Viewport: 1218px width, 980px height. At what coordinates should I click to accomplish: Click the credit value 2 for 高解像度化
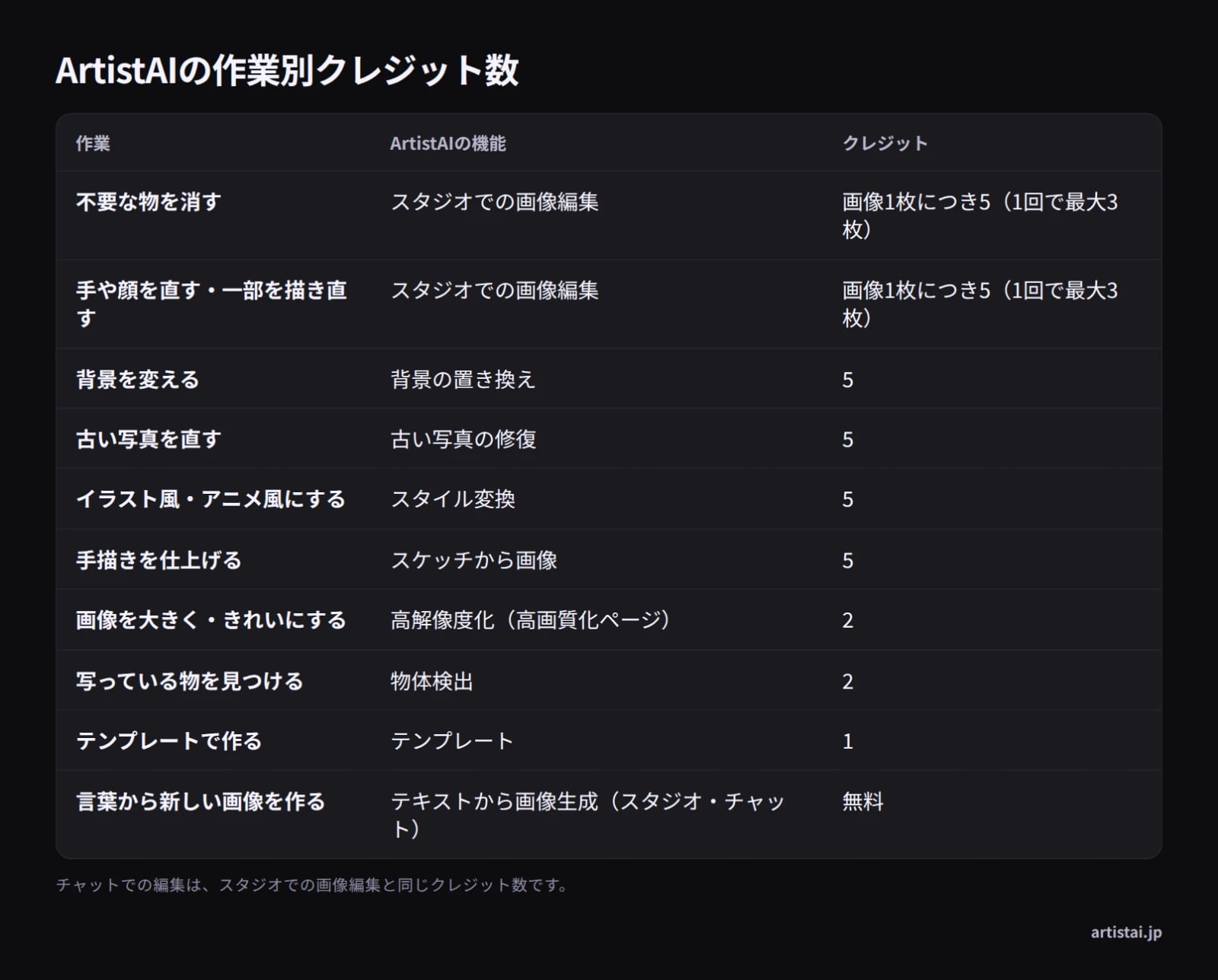click(x=848, y=620)
